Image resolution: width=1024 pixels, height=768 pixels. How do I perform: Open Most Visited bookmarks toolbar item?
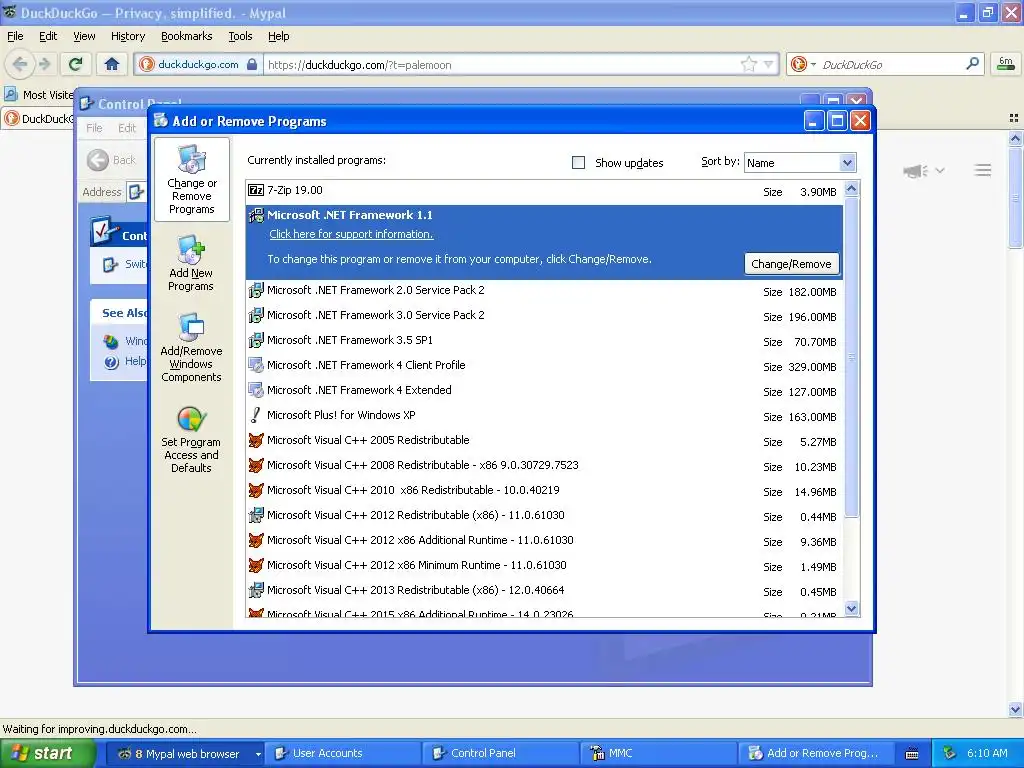coord(39,95)
